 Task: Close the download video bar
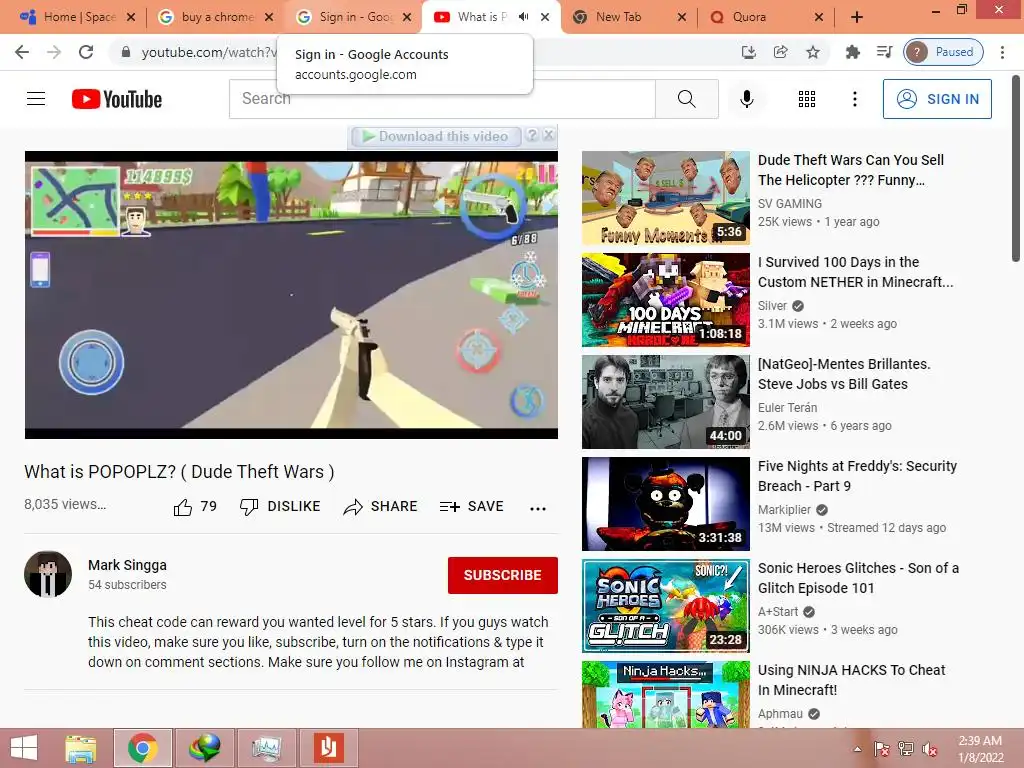[x=549, y=135]
